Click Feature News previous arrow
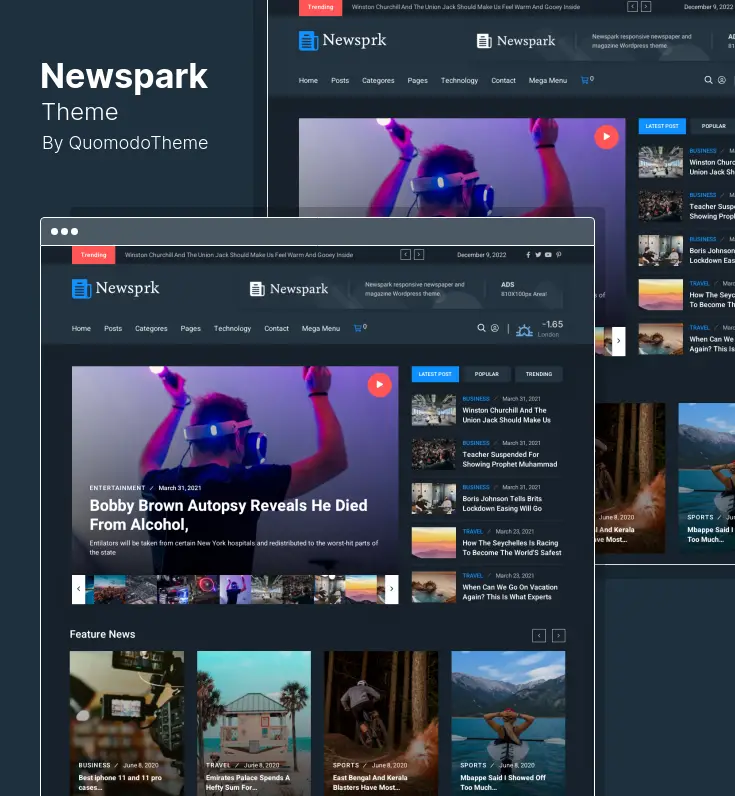Image resolution: width=735 pixels, height=796 pixels. 539,636
